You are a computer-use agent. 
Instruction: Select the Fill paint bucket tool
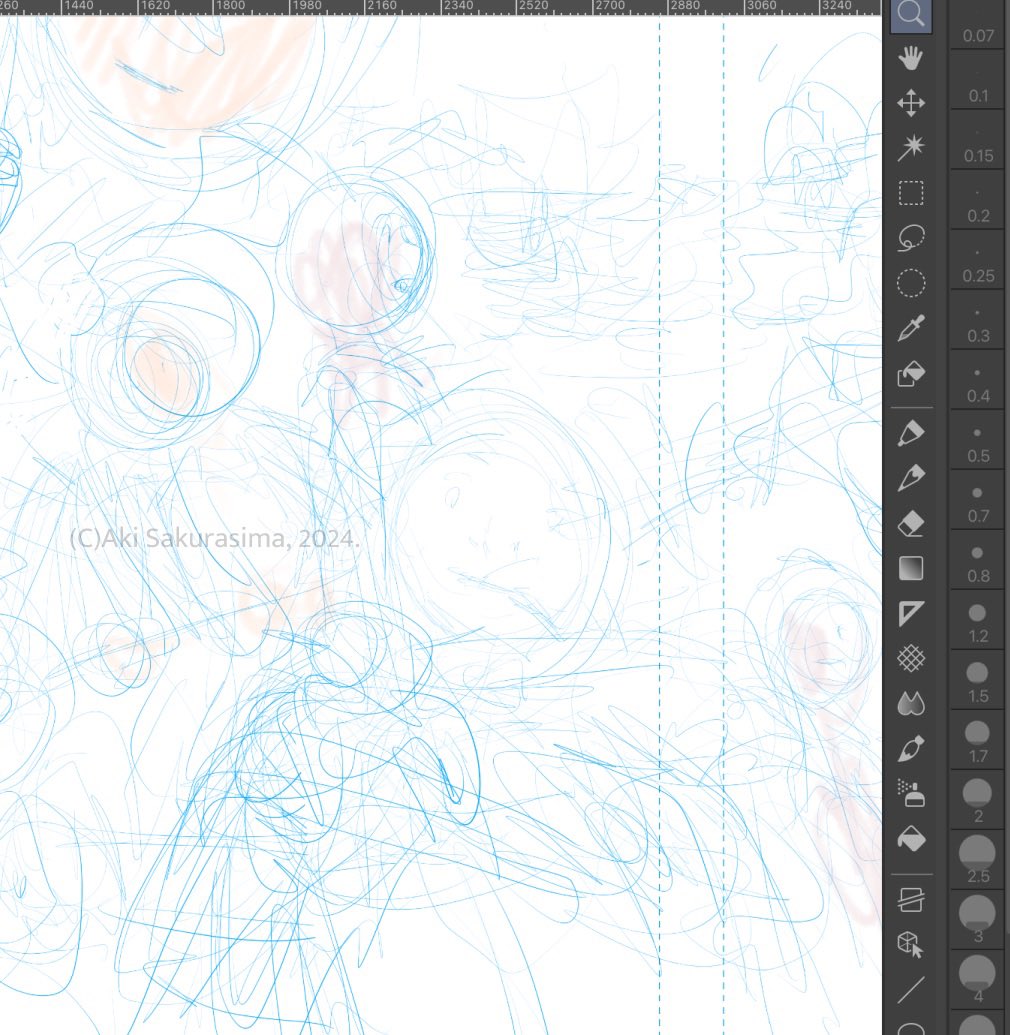(911, 839)
